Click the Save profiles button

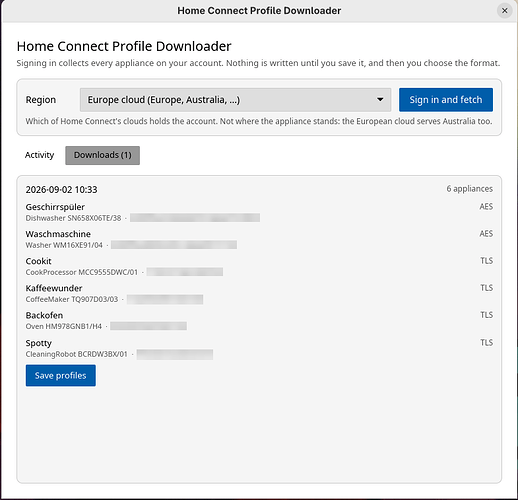click(61, 375)
